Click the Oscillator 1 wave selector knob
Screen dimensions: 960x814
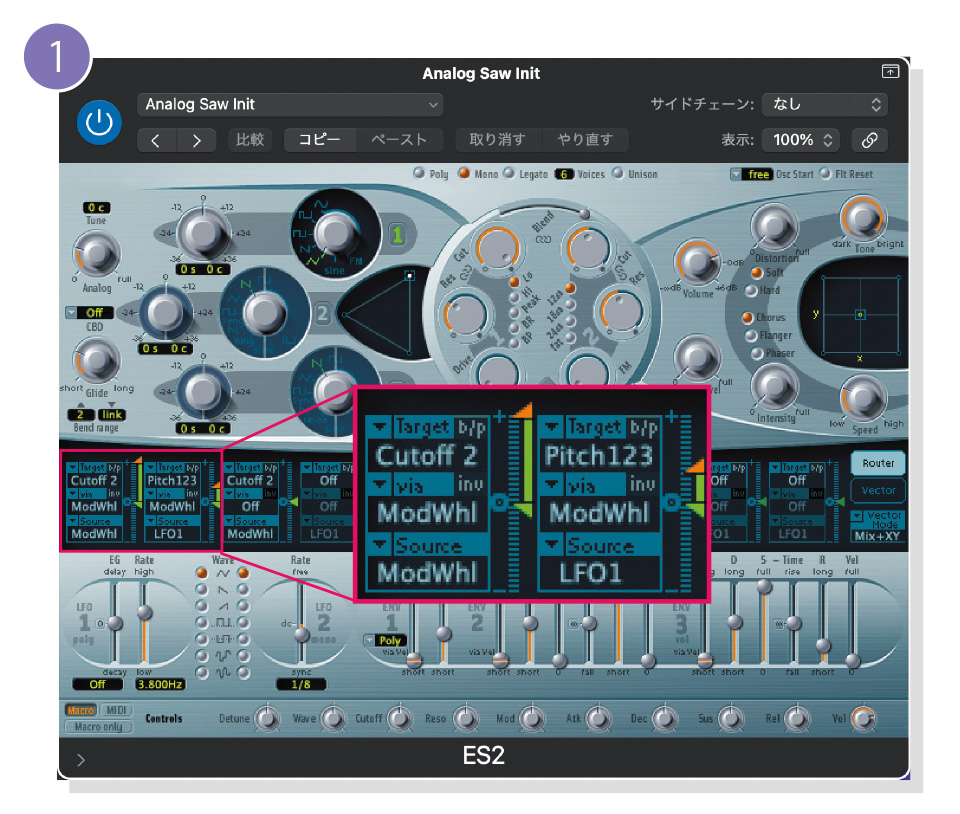pos(336,234)
